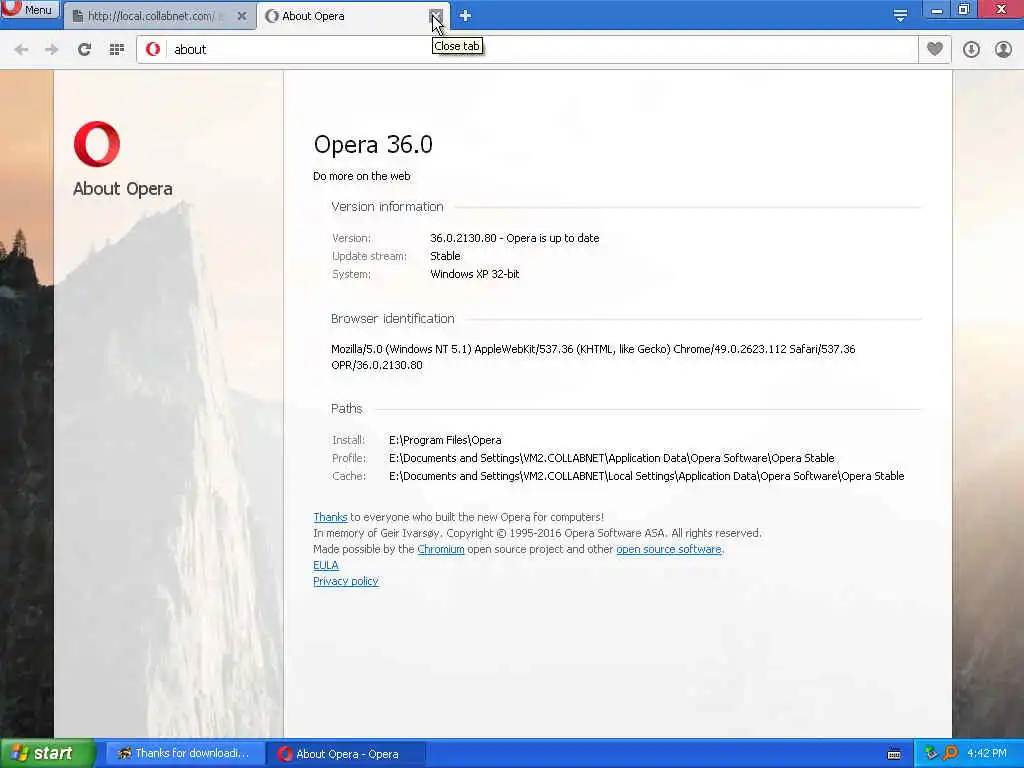
Task: Open the open source software link
Action: click(x=669, y=549)
